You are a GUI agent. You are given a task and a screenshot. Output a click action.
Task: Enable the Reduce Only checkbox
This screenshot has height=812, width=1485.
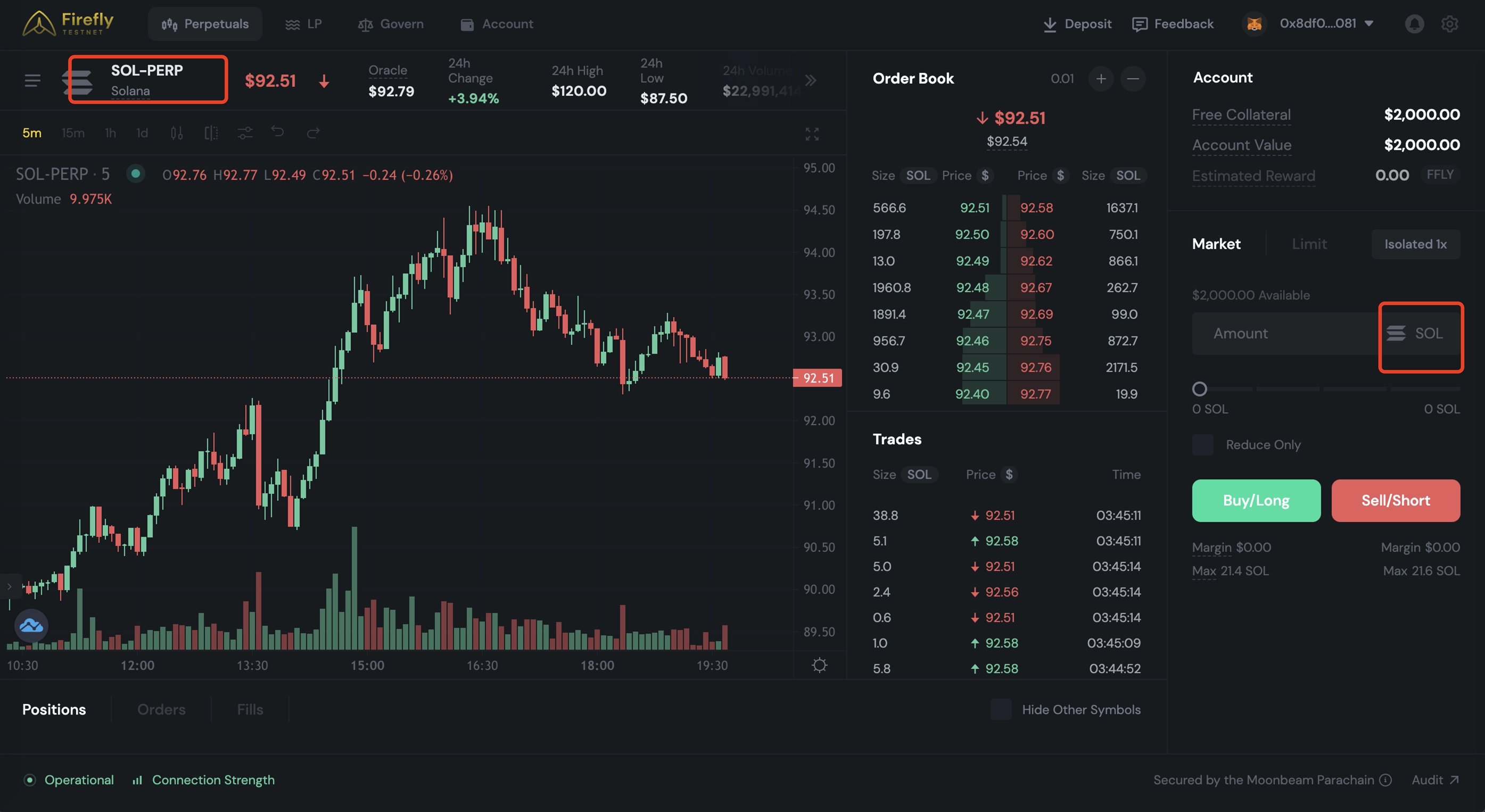(1202, 445)
